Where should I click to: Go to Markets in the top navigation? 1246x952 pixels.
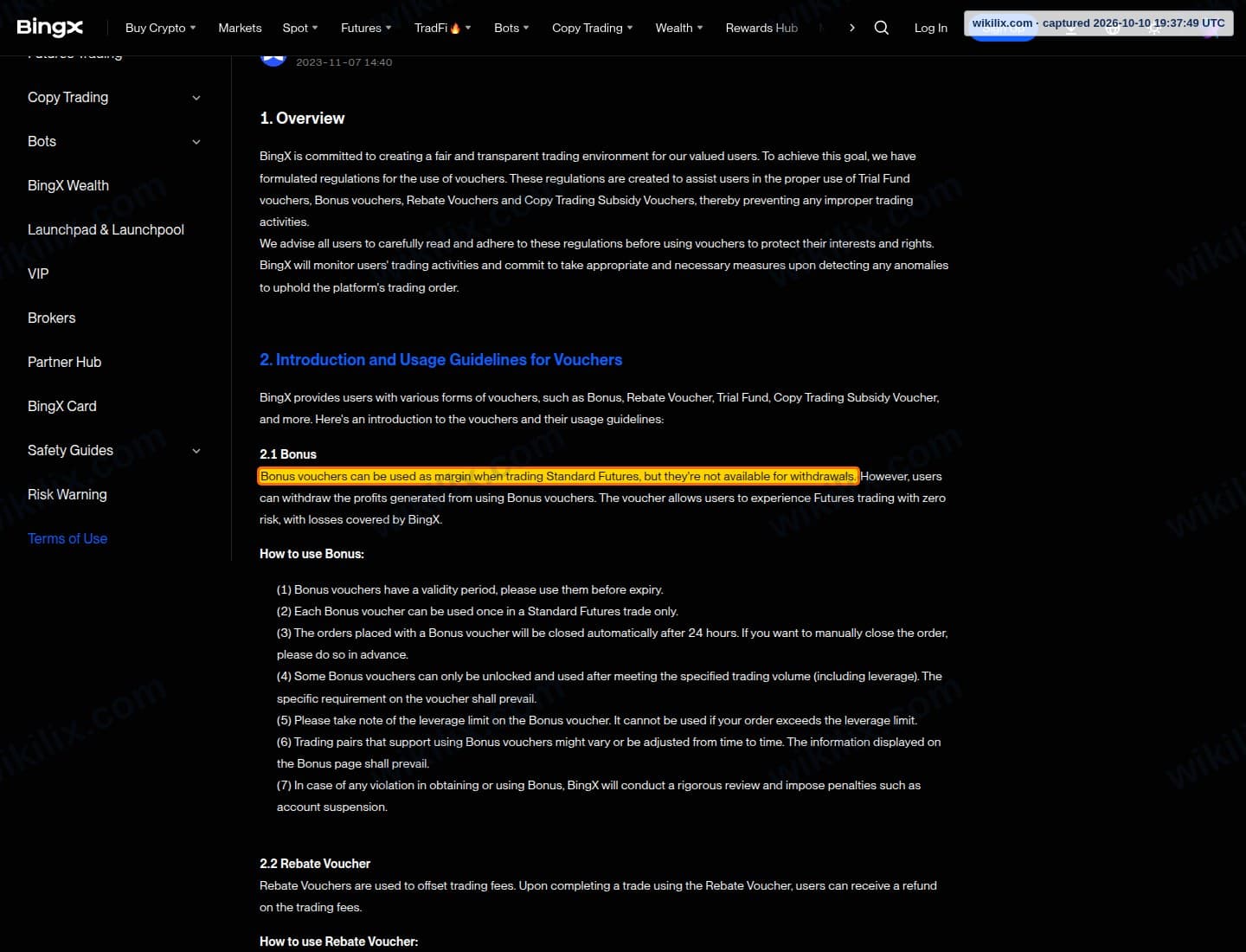[240, 28]
